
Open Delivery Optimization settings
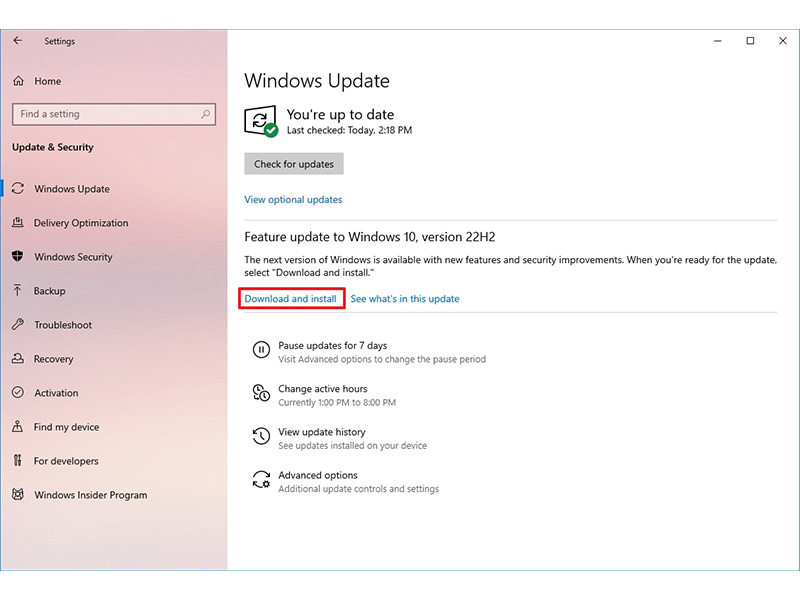point(81,223)
